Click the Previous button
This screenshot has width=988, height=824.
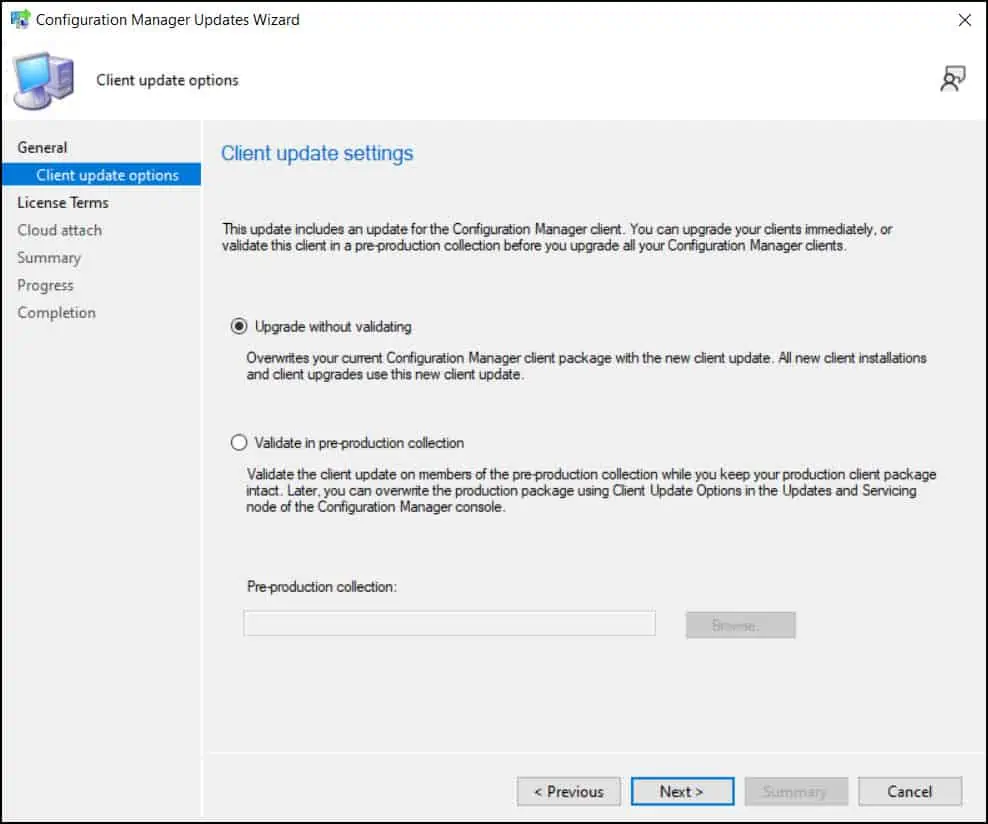point(569,791)
